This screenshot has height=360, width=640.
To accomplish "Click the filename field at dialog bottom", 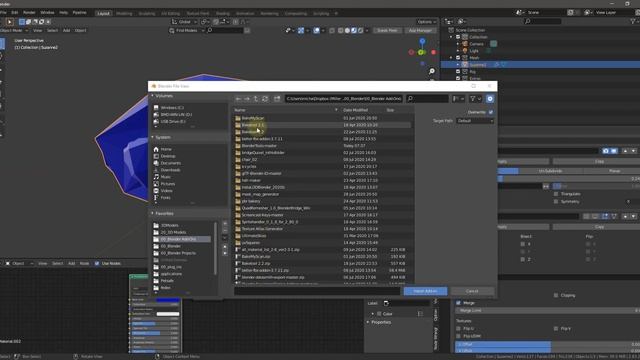I will pos(317,291).
